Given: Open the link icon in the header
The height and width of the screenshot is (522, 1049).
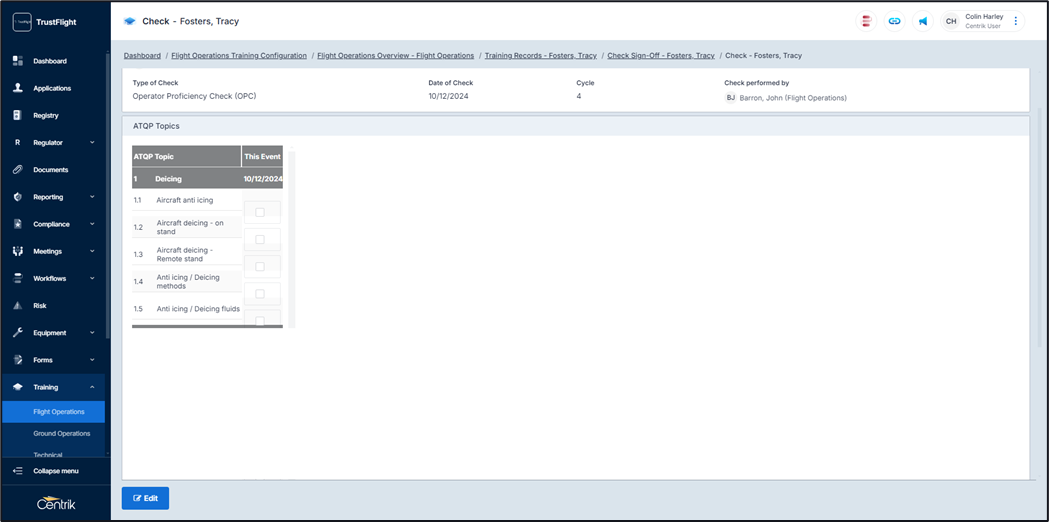Looking at the screenshot, I should (894, 21).
